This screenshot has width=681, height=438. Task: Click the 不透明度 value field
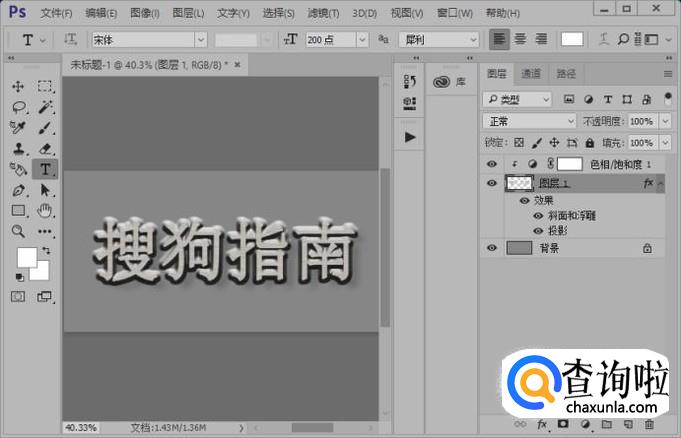tap(640, 121)
